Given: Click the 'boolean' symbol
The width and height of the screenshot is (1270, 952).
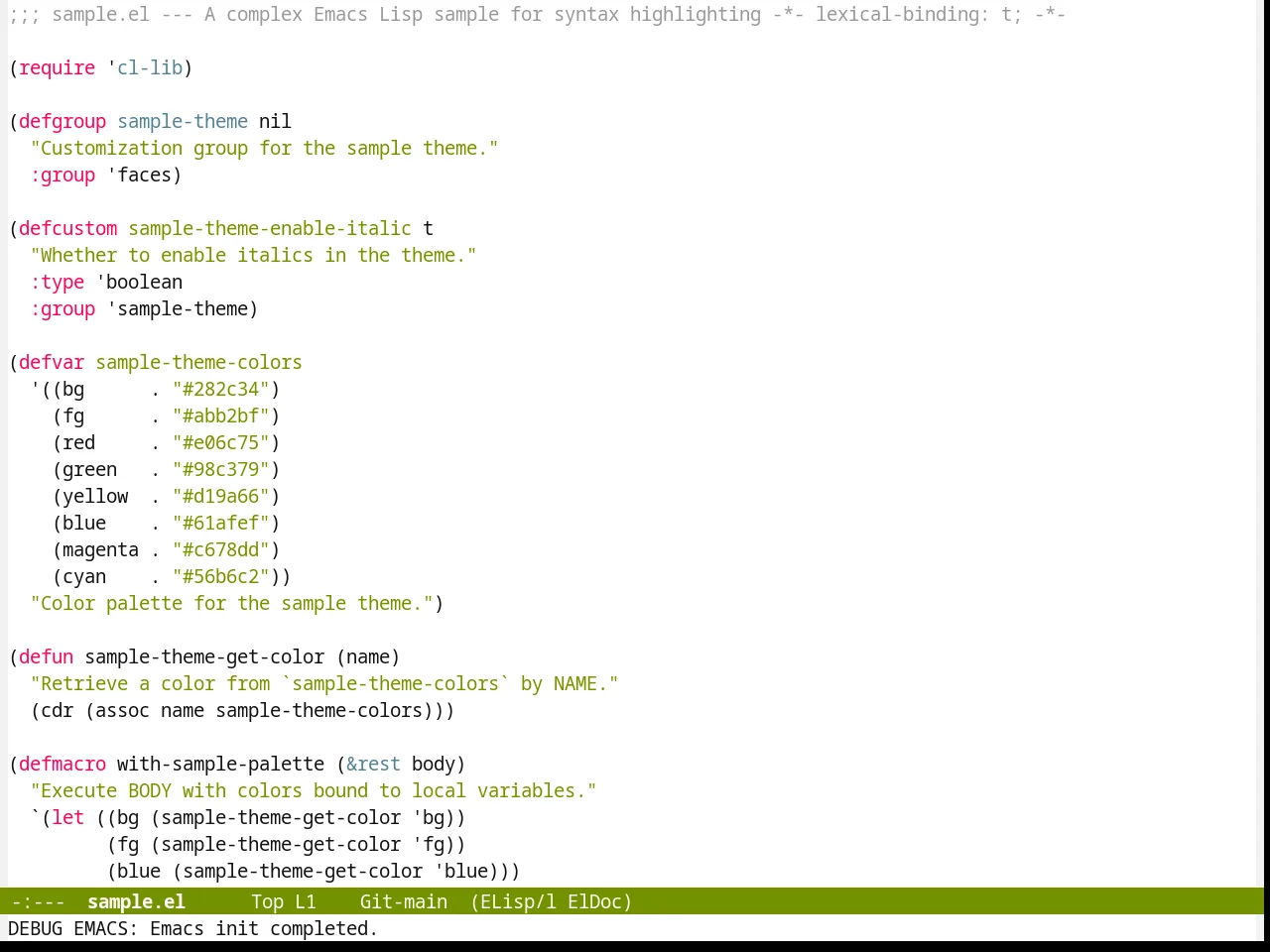Looking at the screenshot, I should pyautogui.click(x=144, y=282).
